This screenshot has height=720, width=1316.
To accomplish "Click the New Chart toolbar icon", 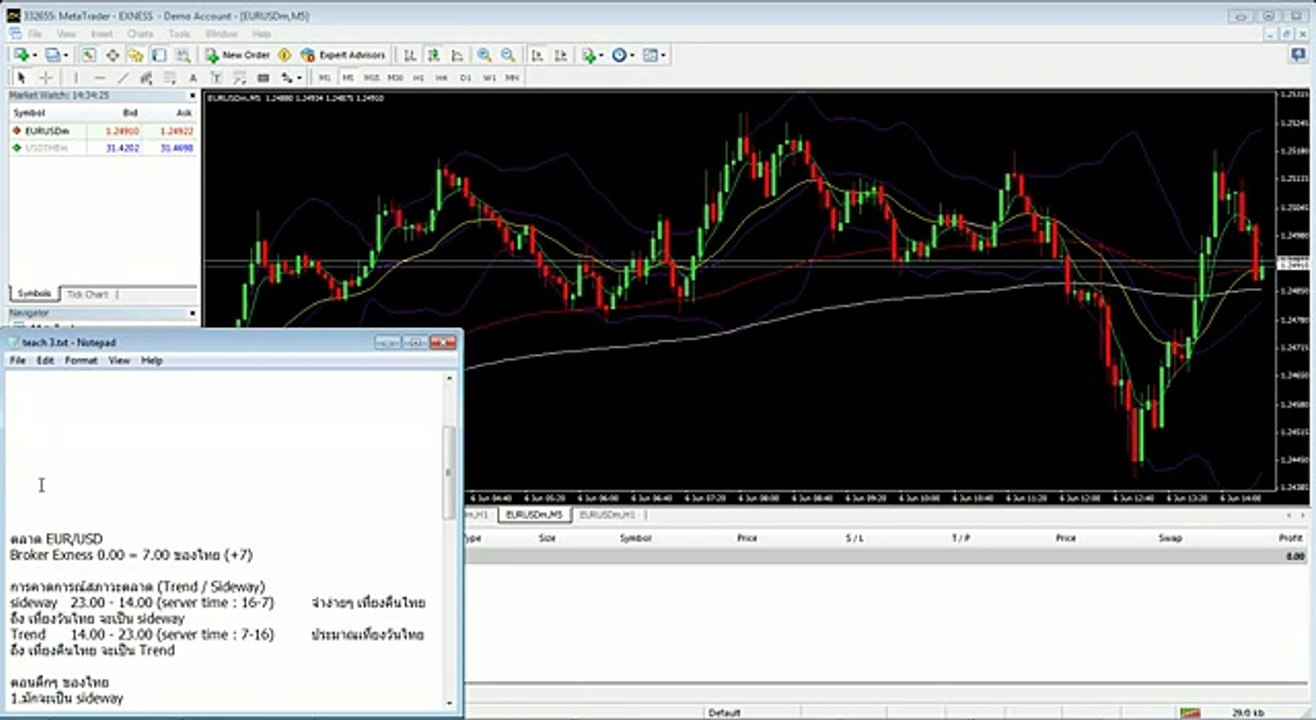I will [21, 55].
